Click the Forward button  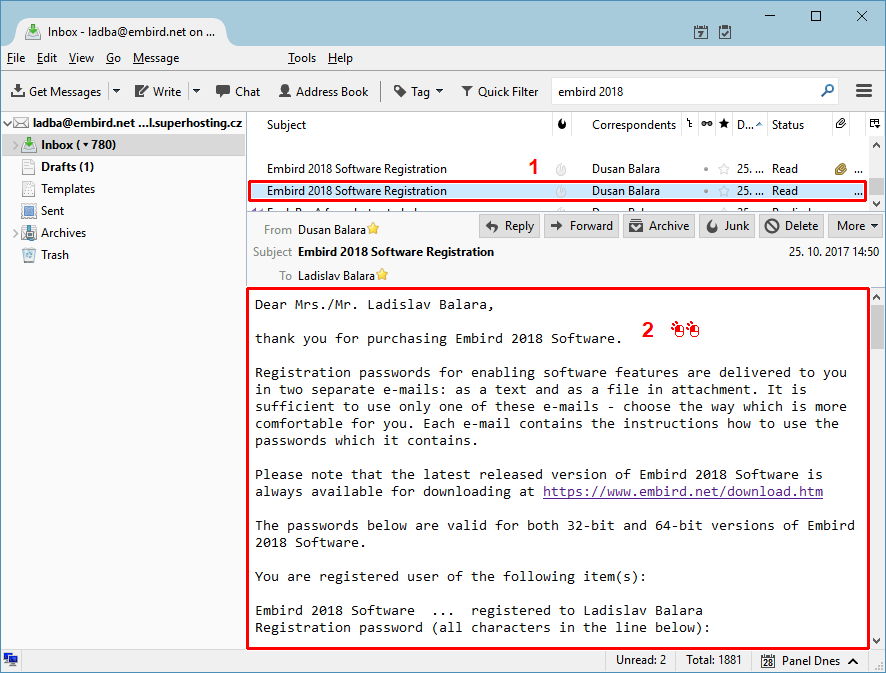point(581,226)
